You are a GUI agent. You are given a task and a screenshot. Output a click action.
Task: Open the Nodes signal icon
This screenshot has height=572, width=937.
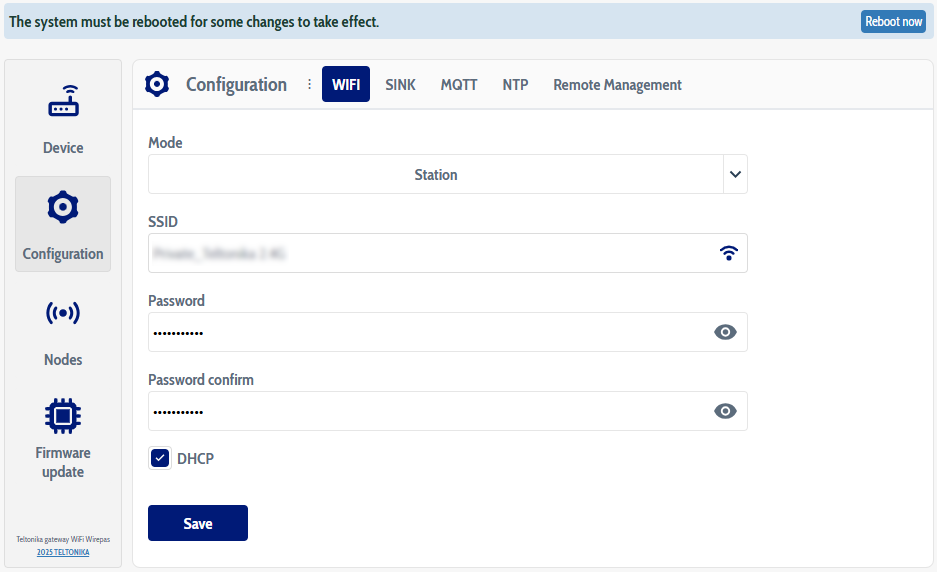63,314
